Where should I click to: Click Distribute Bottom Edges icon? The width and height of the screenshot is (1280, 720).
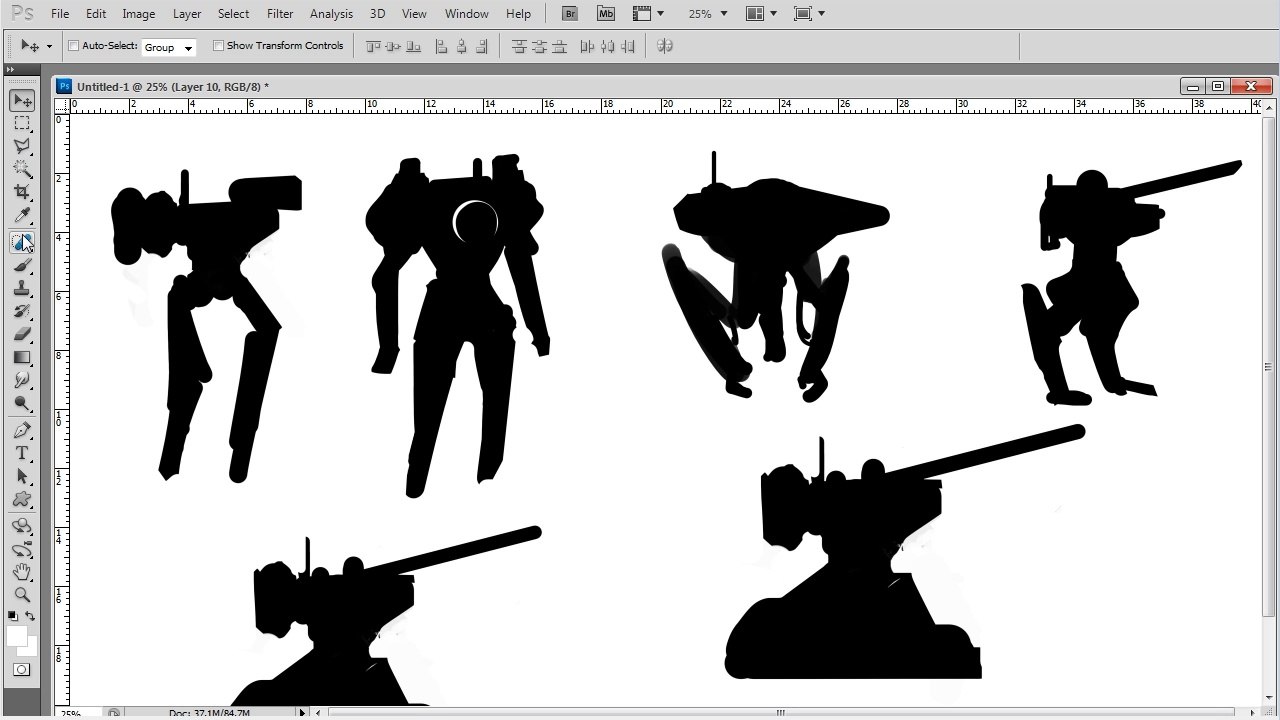[x=559, y=46]
